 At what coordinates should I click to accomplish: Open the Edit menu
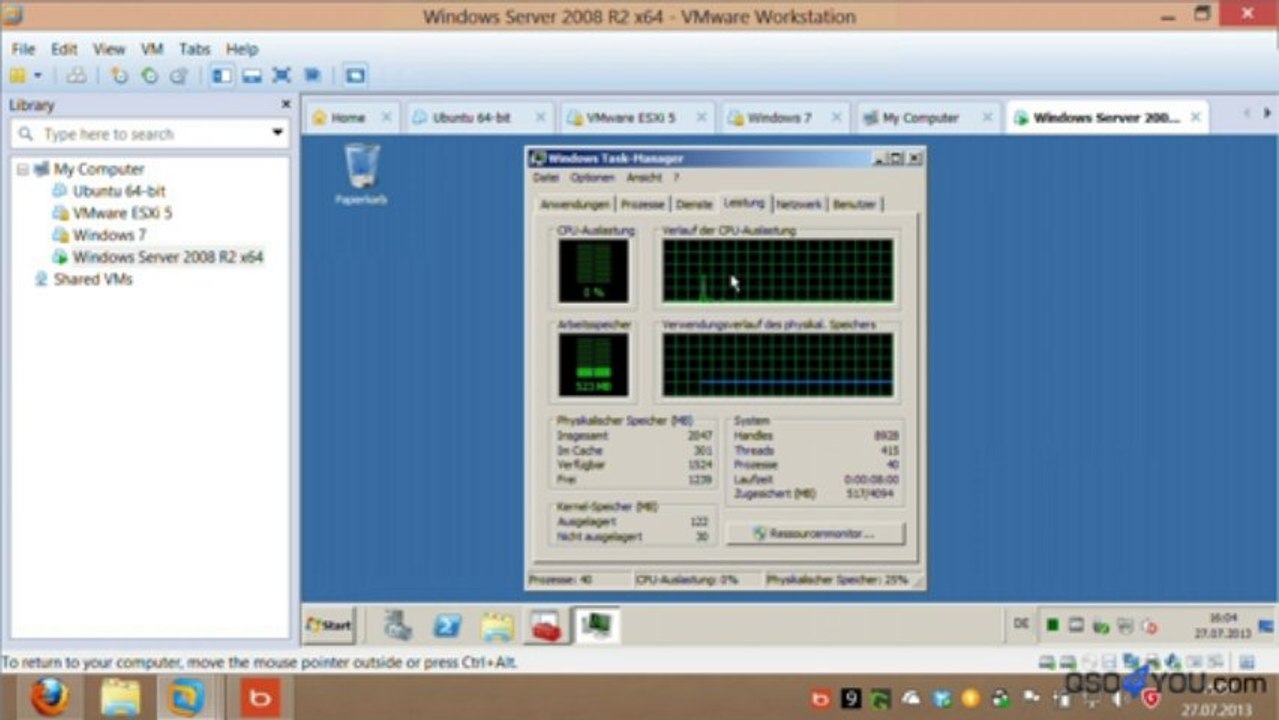pyautogui.click(x=64, y=49)
